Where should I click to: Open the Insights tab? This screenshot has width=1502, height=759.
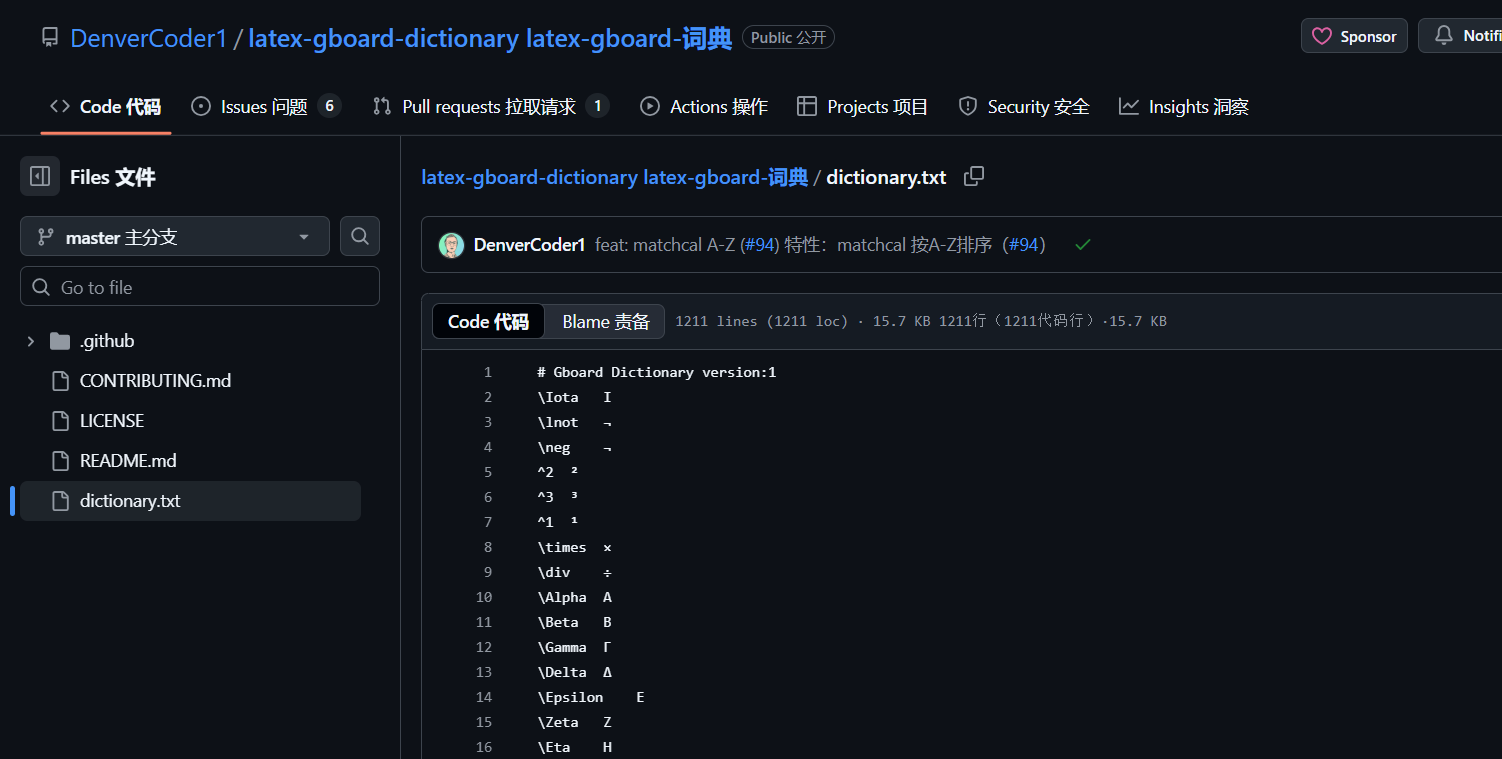(1183, 107)
